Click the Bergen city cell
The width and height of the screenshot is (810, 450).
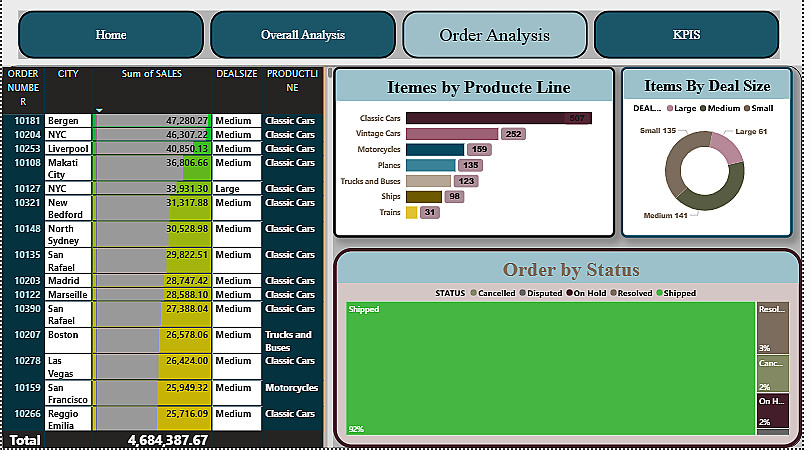click(68, 120)
